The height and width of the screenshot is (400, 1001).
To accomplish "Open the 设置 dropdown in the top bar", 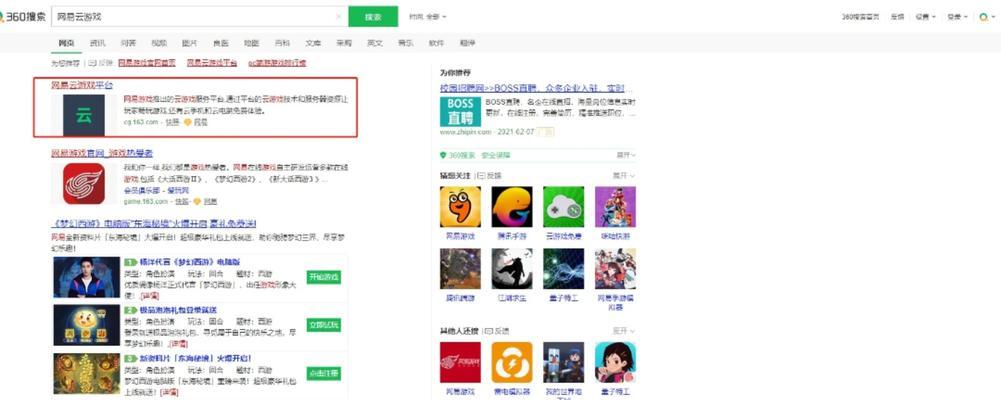I will pos(925,17).
